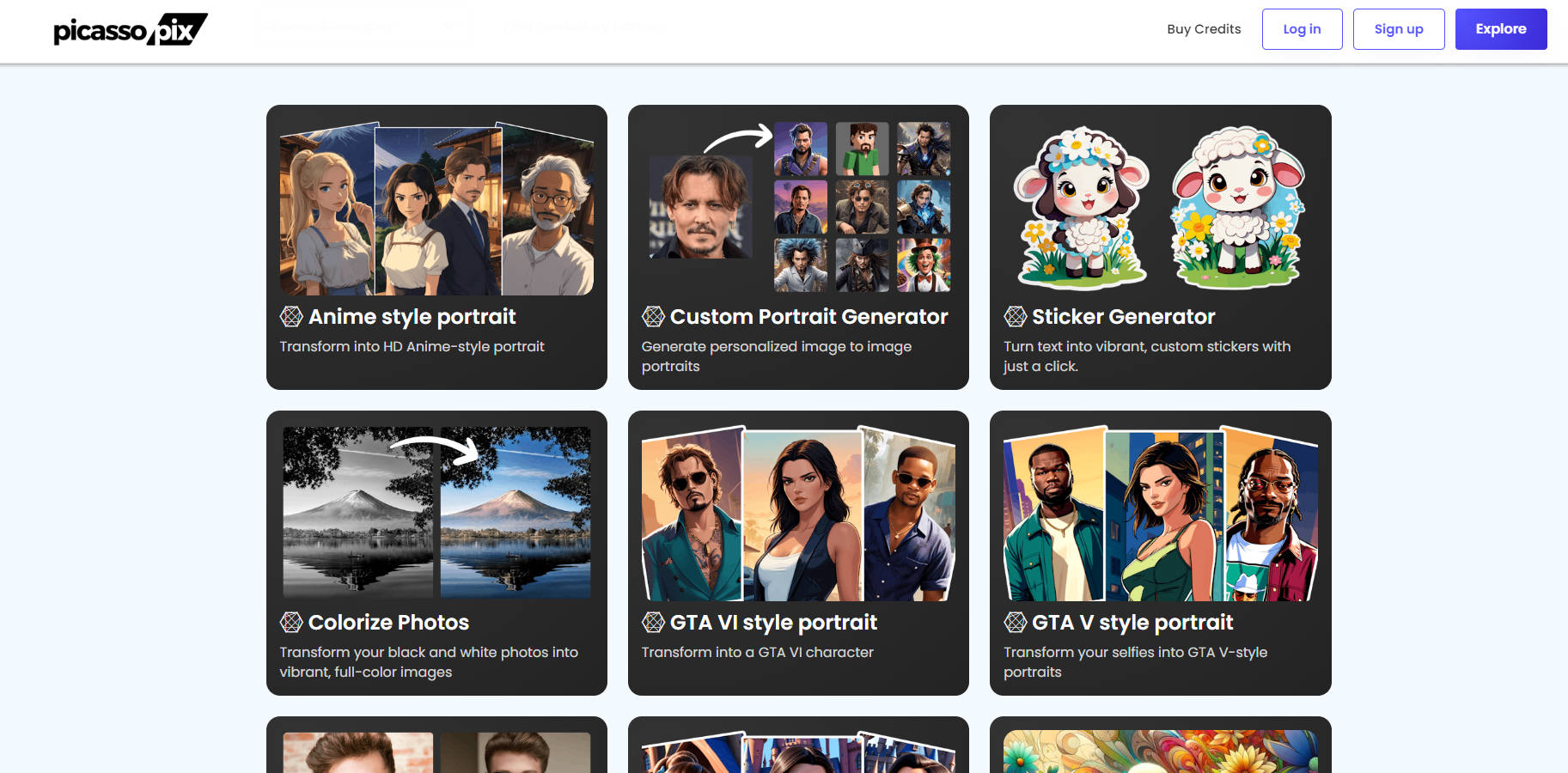Screen dimensions: 1568x773
Task: Select the floral artwork card at bottom
Action: [x=1160, y=751]
